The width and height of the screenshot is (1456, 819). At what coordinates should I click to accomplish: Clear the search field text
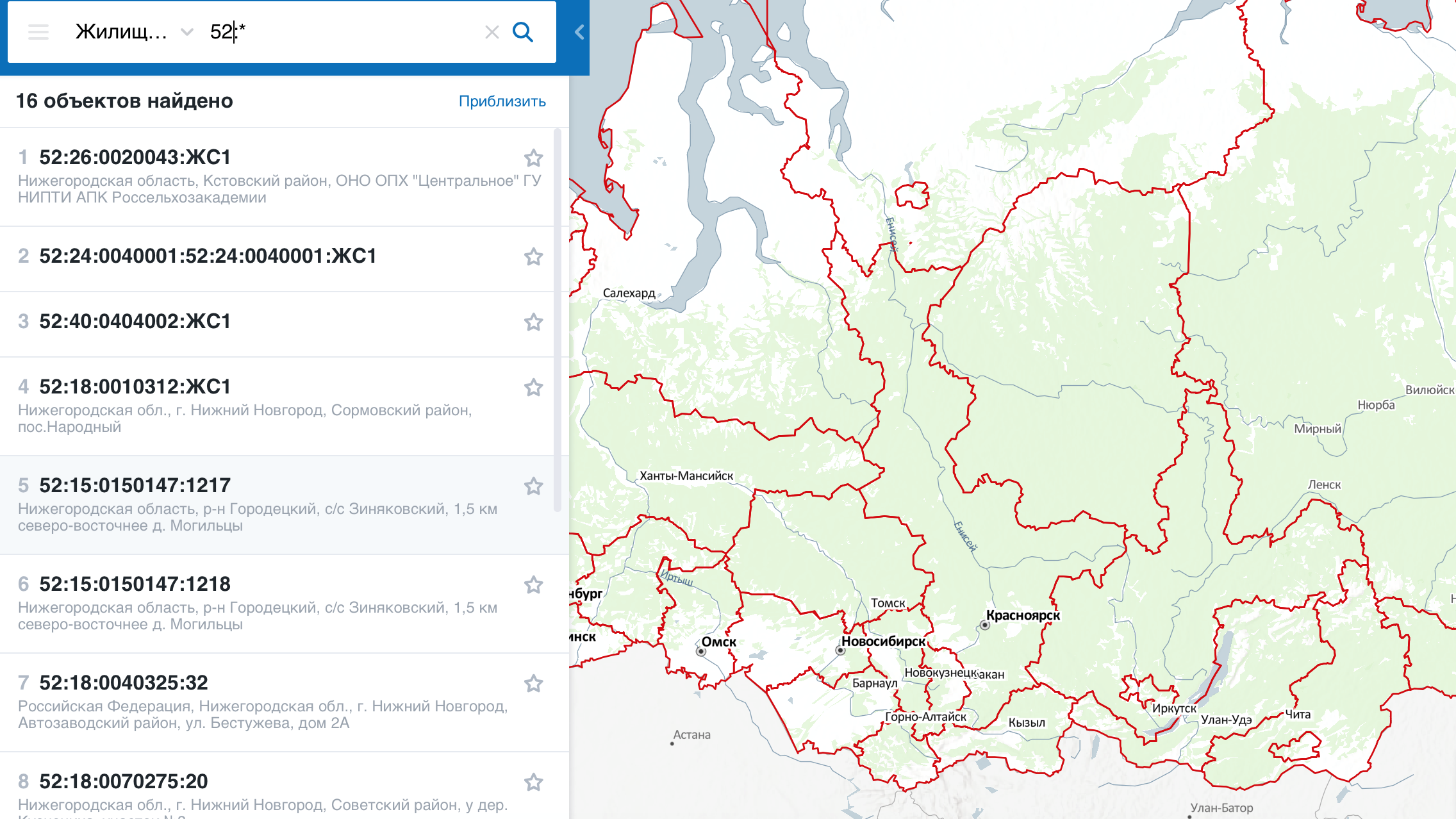pos(492,32)
